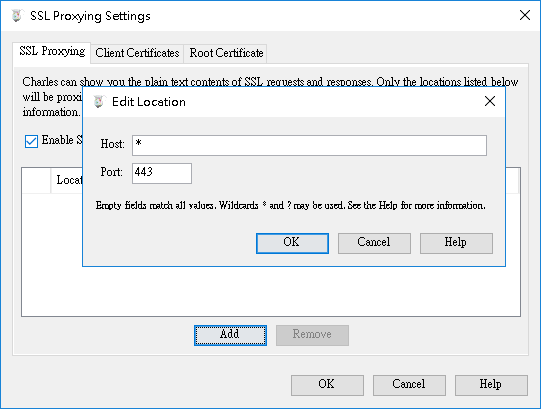Open Help at the bottom of SSL Proxying Settings
542x410 pixels.
point(491,385)
